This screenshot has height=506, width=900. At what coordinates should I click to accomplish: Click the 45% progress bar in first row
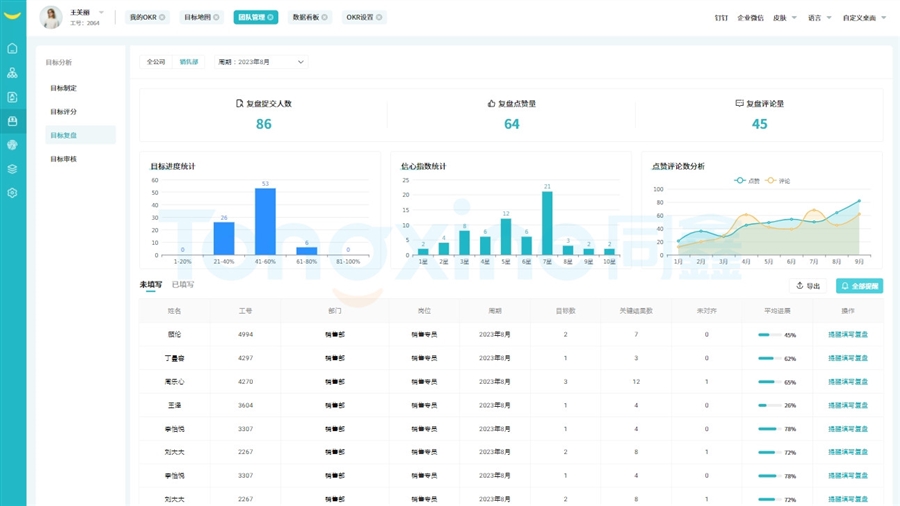(x=769, y=335)
